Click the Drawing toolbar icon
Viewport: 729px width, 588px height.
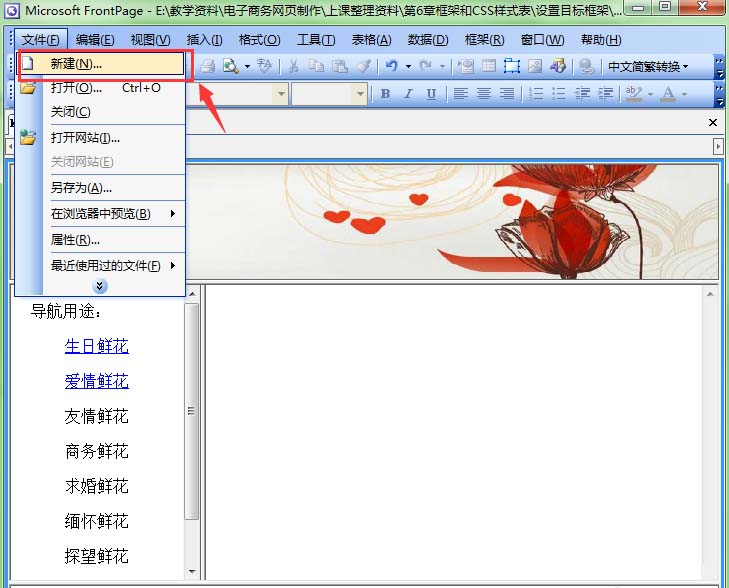557,66
